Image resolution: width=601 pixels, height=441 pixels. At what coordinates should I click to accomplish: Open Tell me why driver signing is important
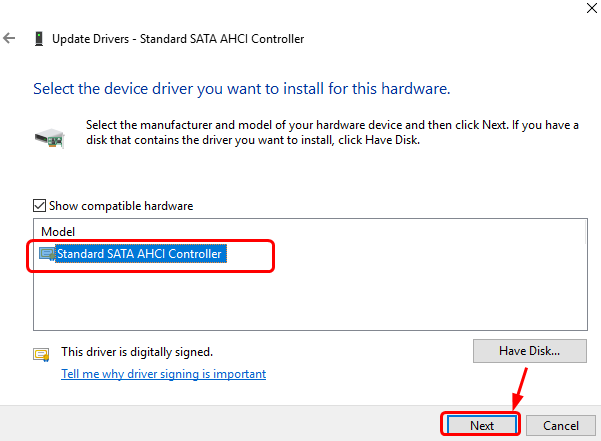click(x=164, y=374)
